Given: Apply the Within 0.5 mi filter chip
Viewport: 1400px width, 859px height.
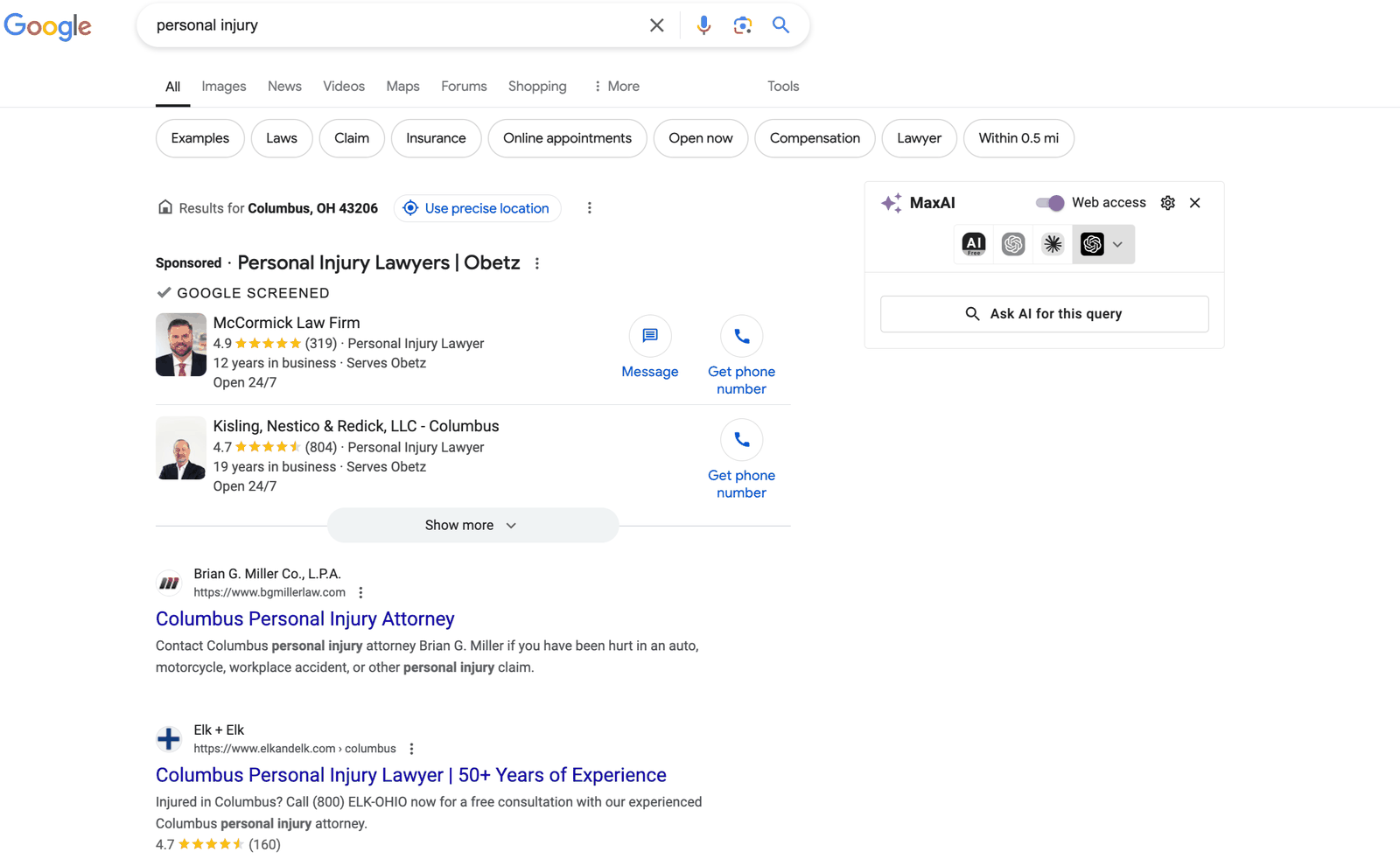Looking at the screenshot, I should coord(1018,138).
